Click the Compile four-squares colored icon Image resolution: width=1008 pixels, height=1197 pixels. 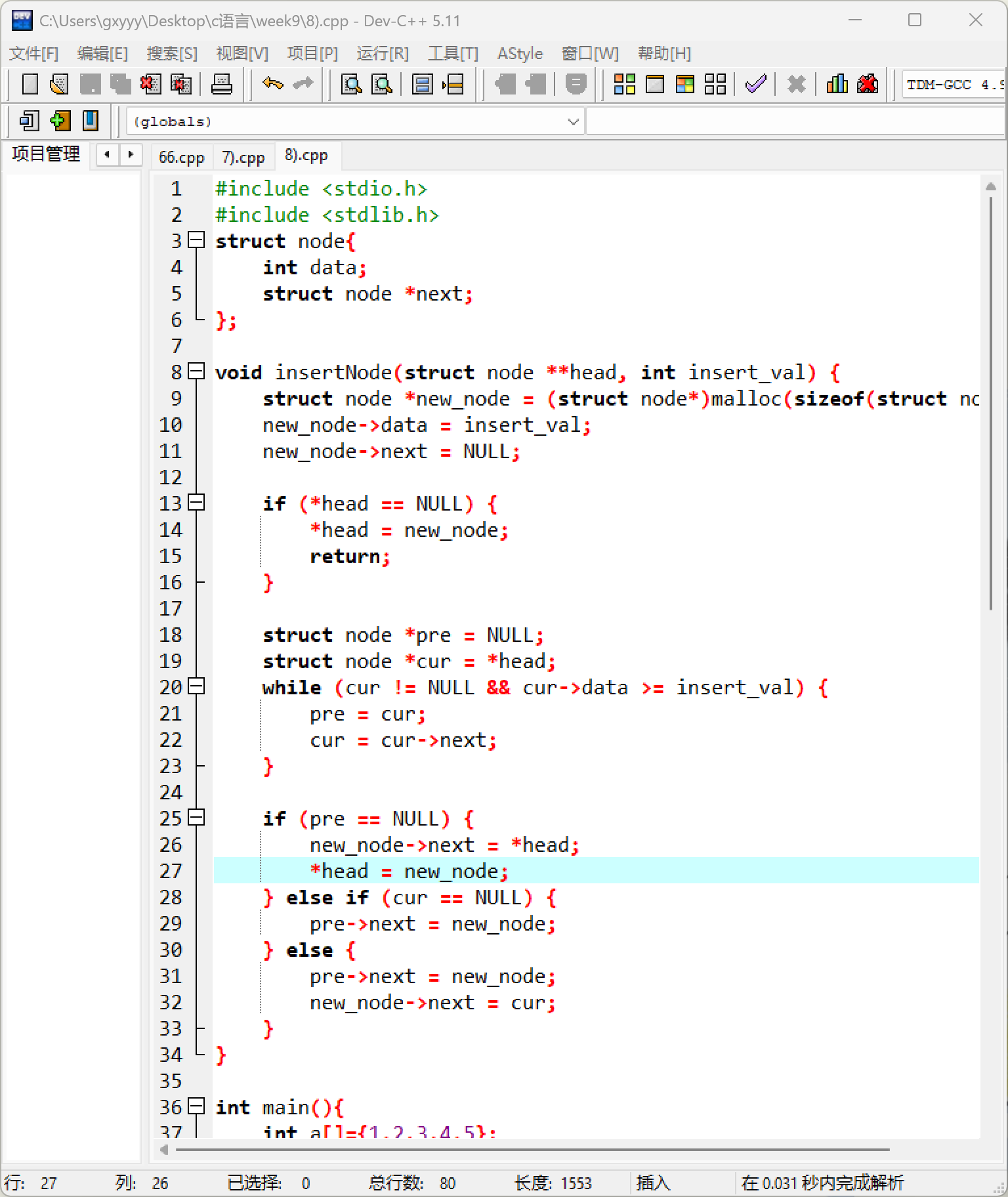[624, 84]
